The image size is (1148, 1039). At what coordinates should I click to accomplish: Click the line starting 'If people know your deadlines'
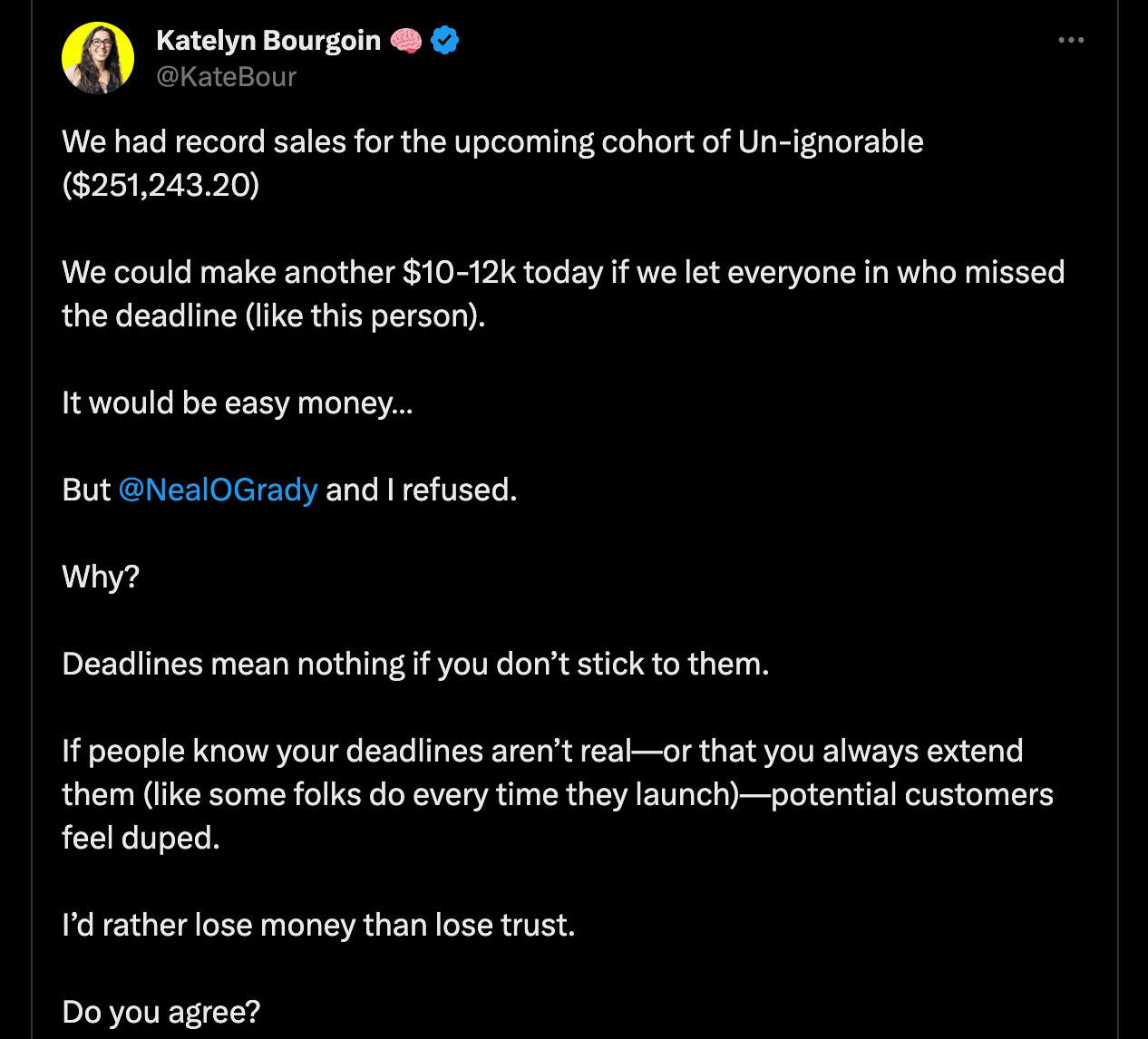[542, 751]
